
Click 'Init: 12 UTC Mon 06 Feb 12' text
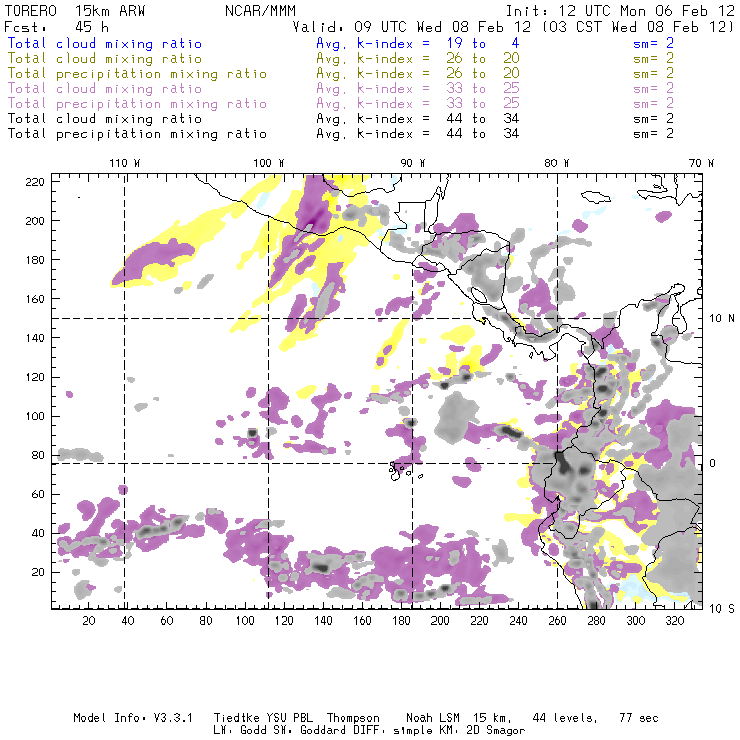point(620,11)
